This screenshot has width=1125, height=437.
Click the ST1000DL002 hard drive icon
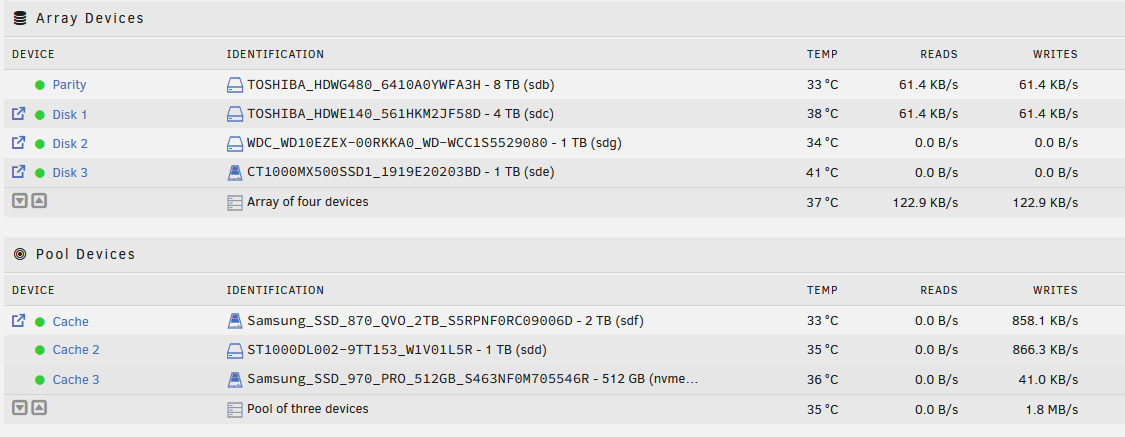coord(235,350)
